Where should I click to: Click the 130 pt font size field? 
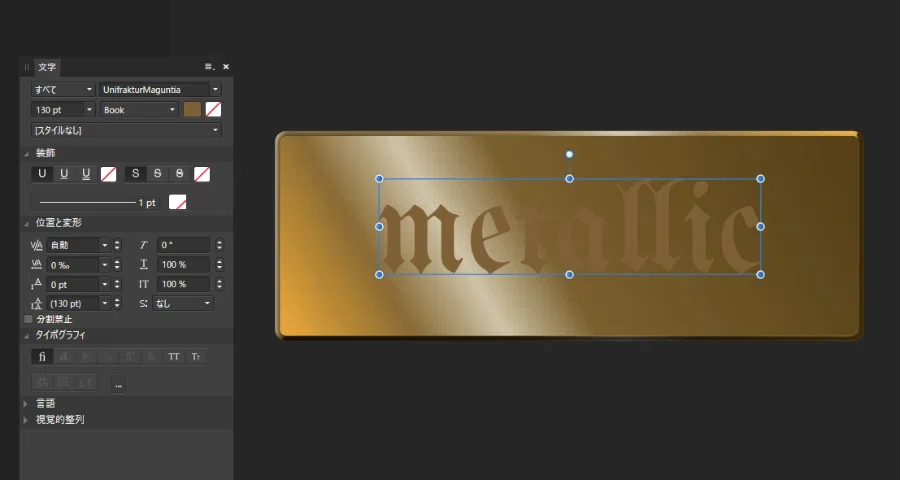pyautogui.click(x=57, y=110)
